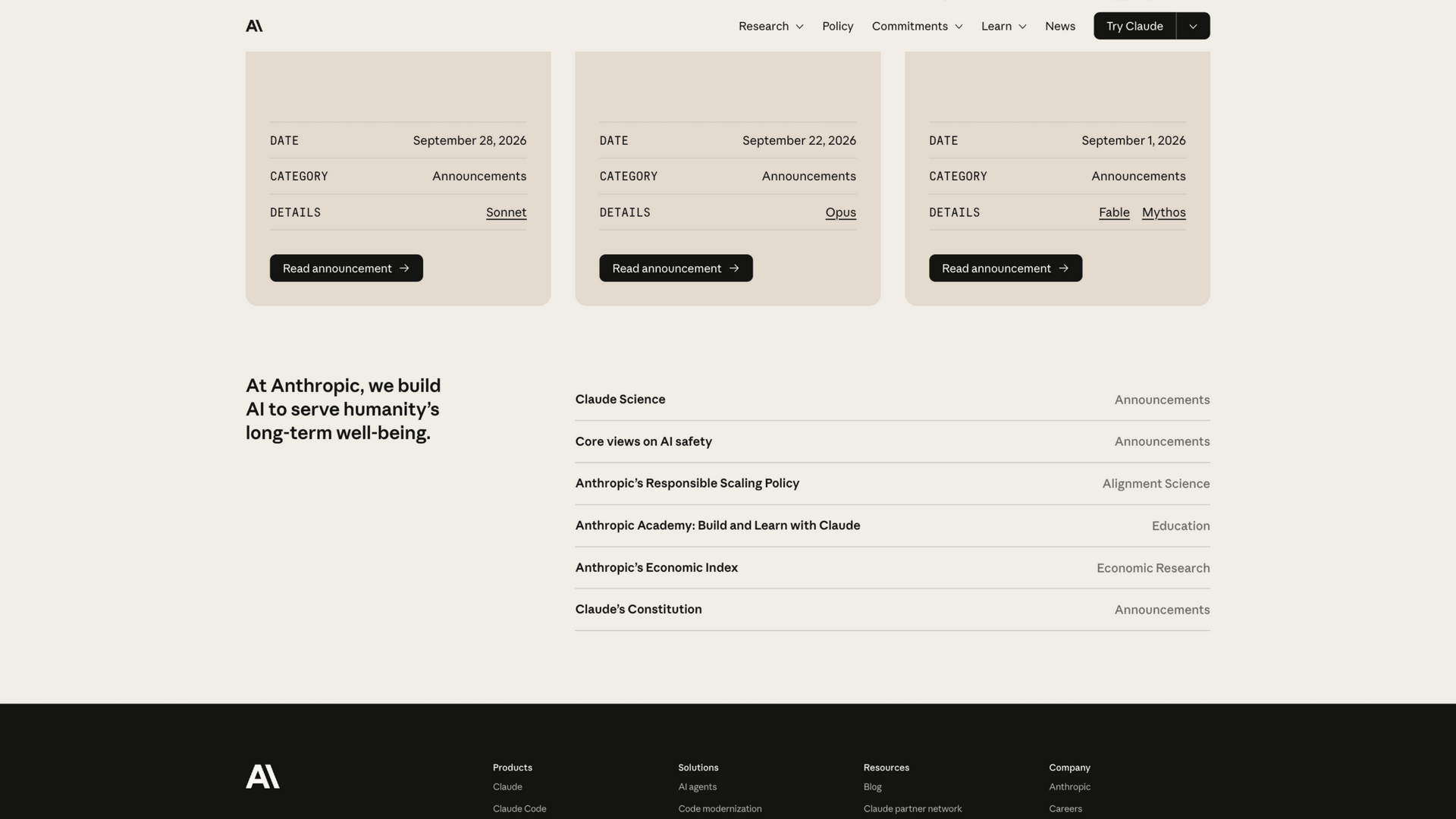Image resolution: width=1456 pixels, height=819 pixels.
Task: Open the Careers footer link
Action: coord(1065,809)
